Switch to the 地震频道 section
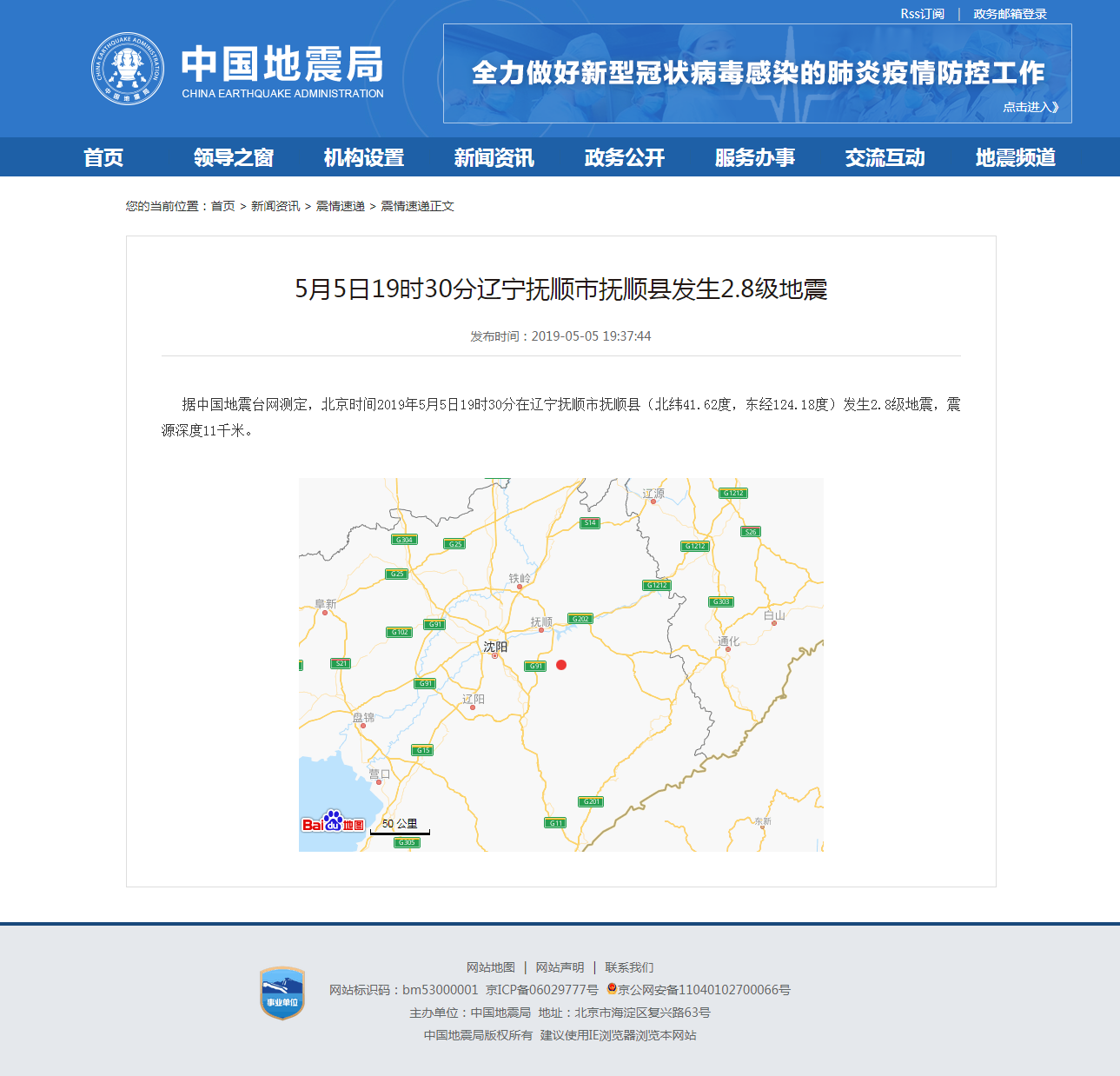Screen dimensions: 1120x1076 click(1015, 157)
